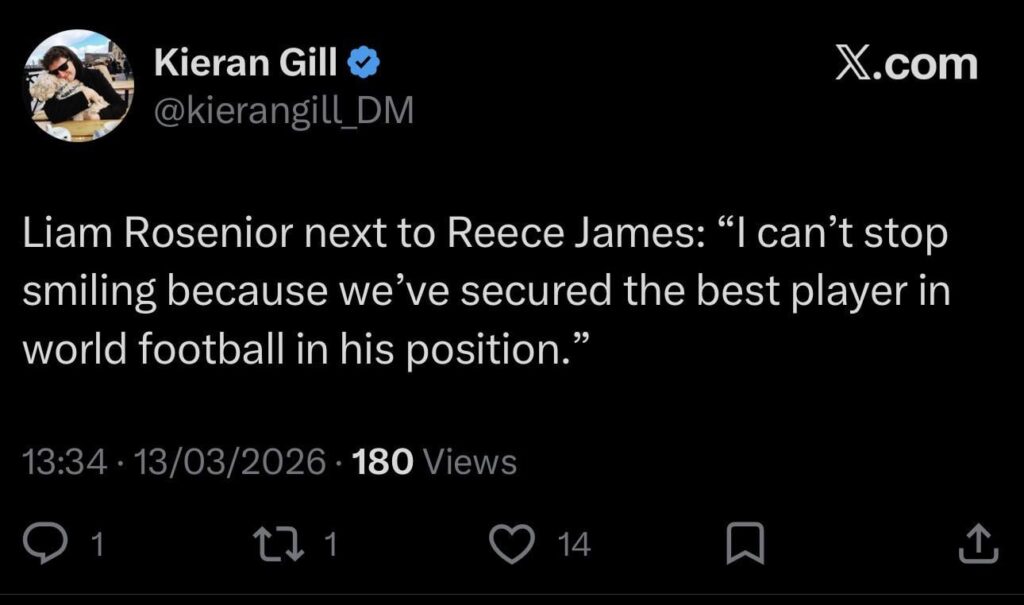Like the tweet by toggling the heart
This screenshot has width=1024, height=605.
tap(513, 542)
